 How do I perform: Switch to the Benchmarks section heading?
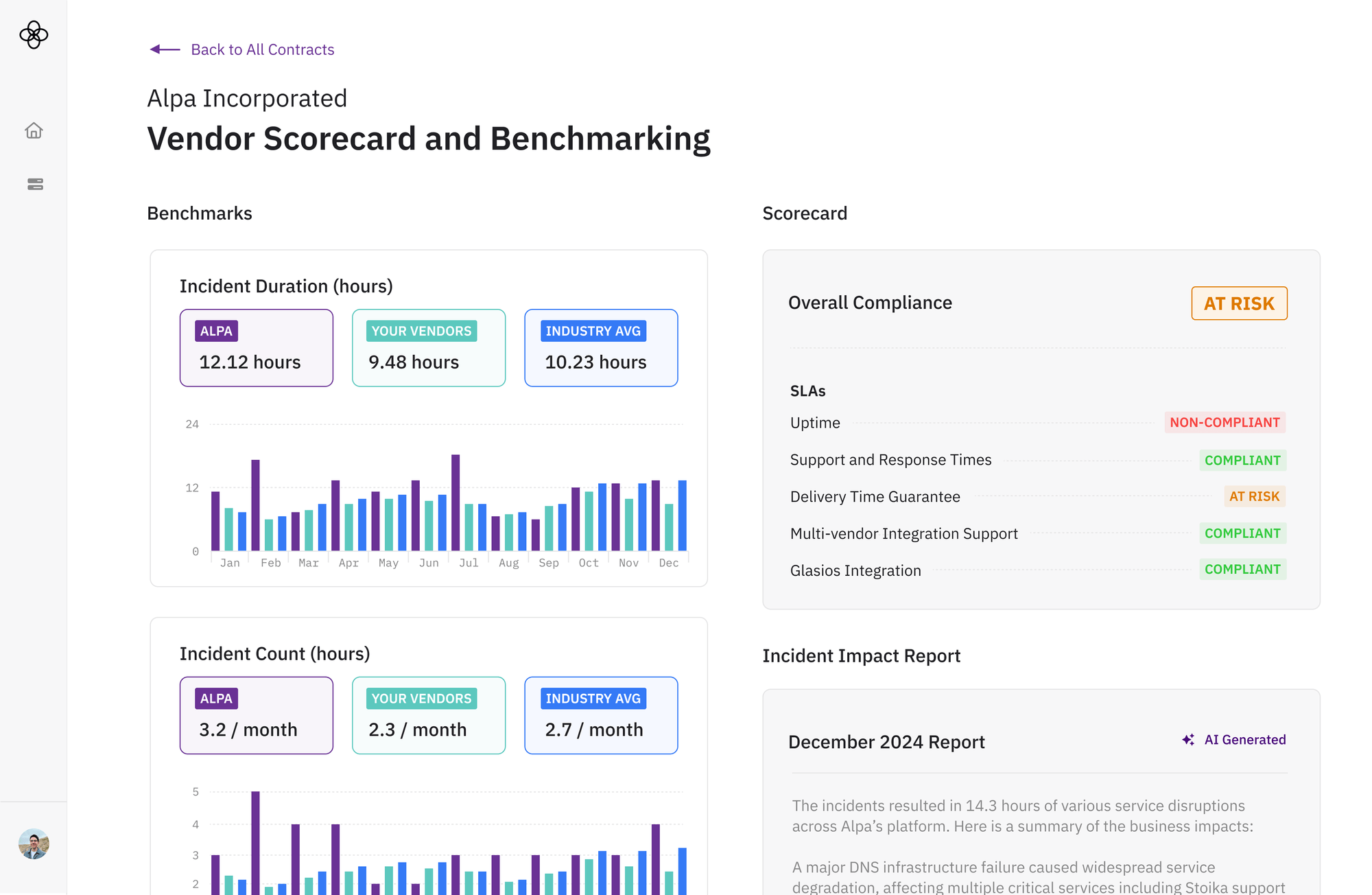coord(199,213)
